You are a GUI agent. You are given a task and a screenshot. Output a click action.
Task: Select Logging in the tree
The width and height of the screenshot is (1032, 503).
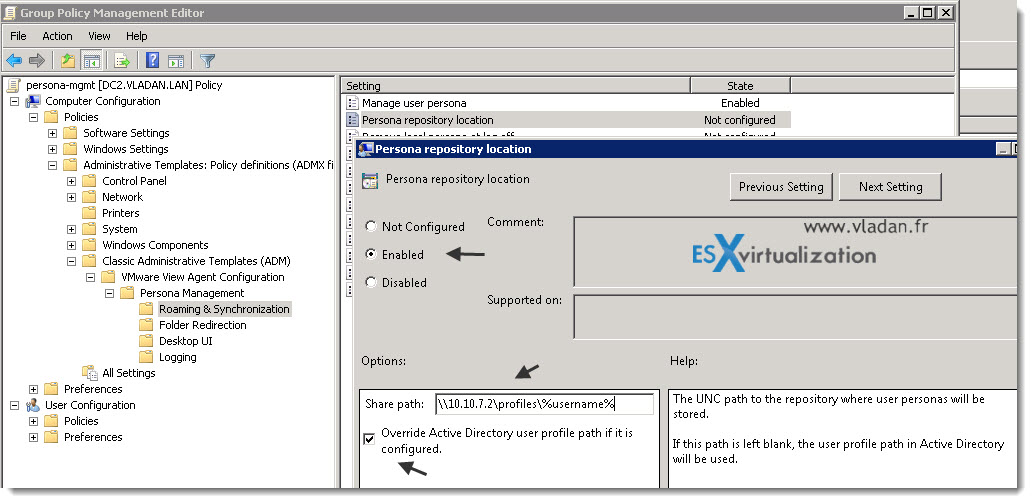178,357
